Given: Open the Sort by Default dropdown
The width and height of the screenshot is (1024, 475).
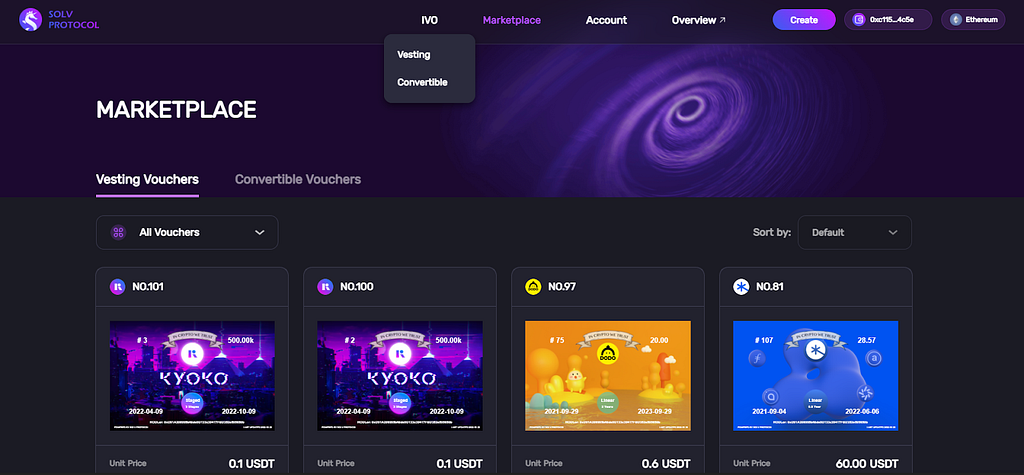Looking at the screenshot, I should click(854, 233).
